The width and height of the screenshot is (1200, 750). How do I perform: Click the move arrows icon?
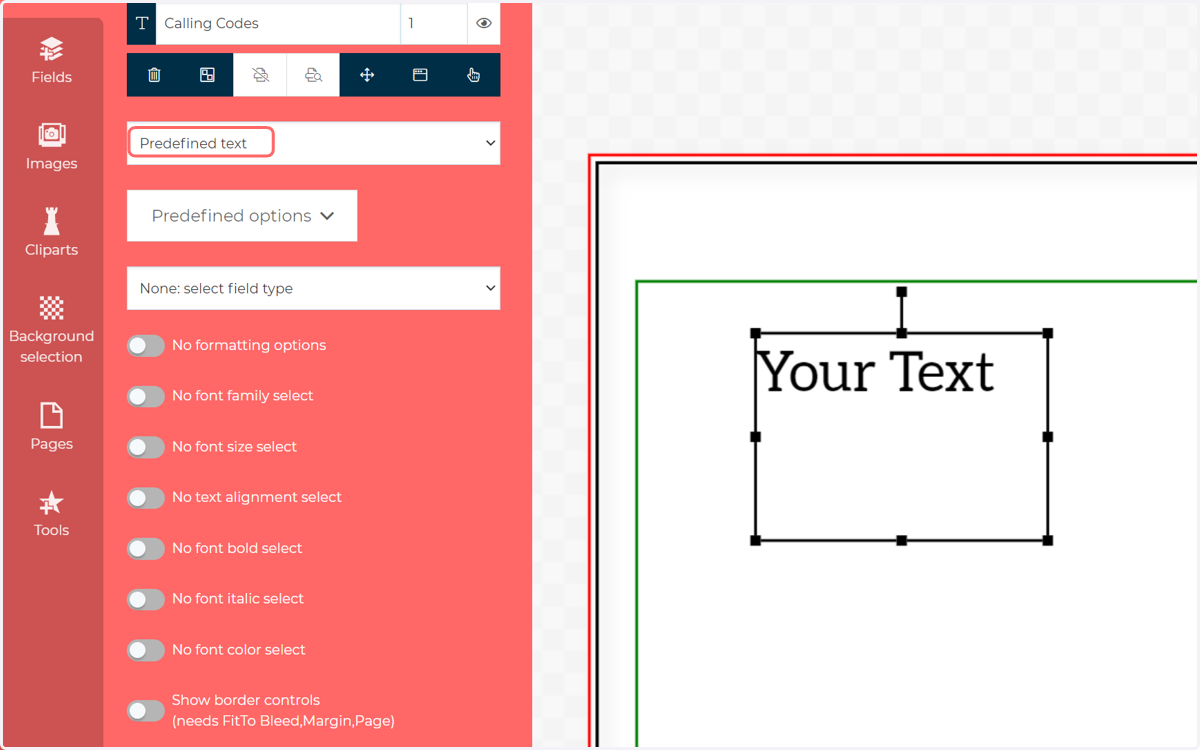(367, 75)
